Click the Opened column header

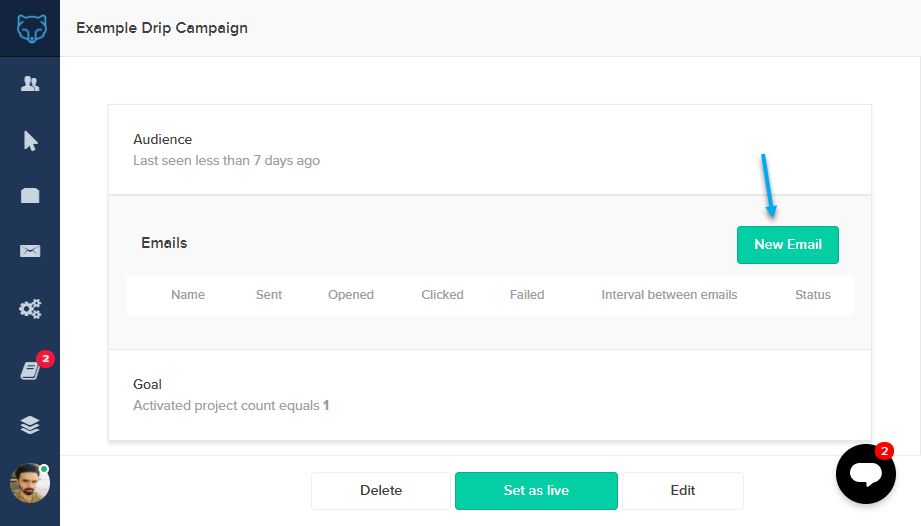click(x=351, y=295)
